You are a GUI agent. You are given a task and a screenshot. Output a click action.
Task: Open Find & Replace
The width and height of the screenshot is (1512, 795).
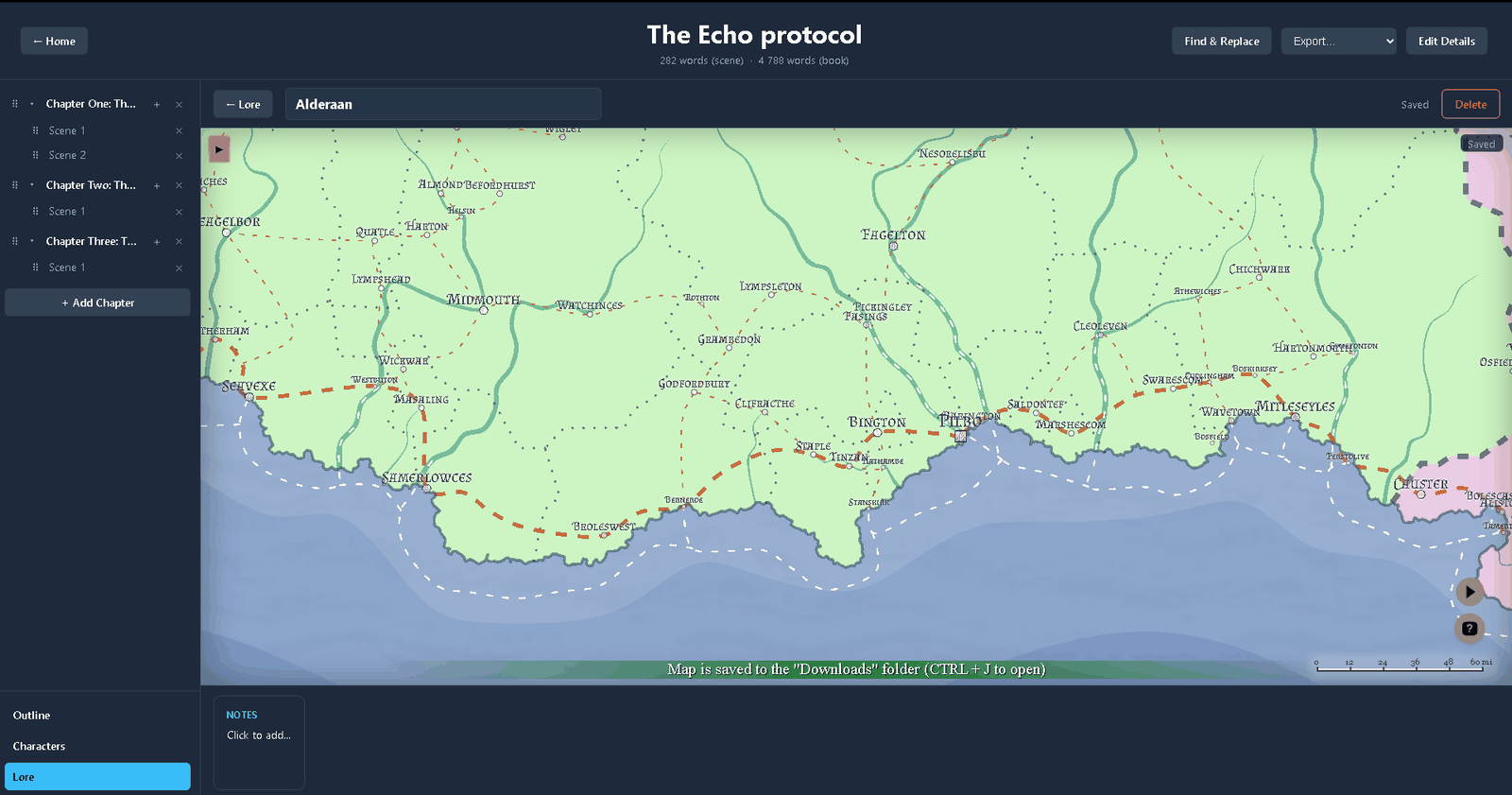[x=1222, y=41]
